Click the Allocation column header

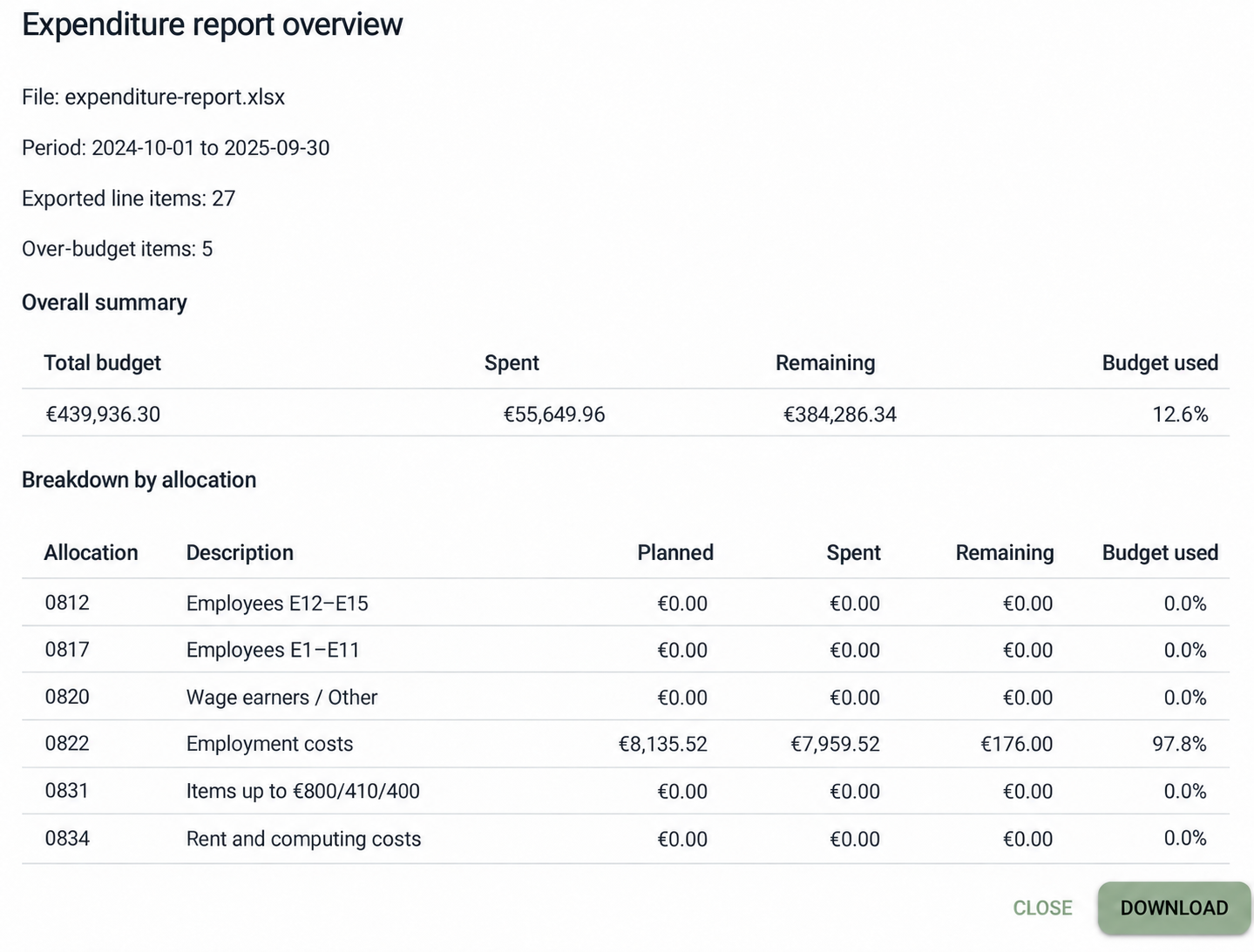click(x=92, y=553)
